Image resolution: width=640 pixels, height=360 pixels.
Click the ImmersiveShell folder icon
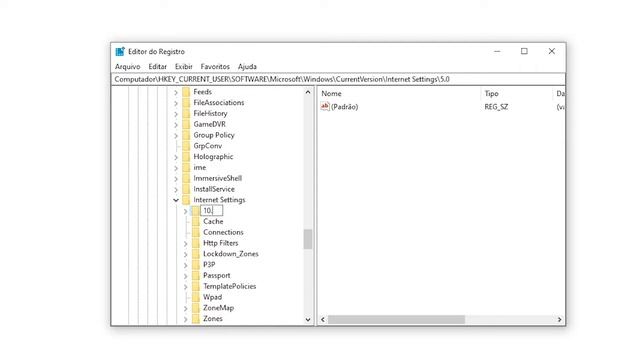coord(186,178)
